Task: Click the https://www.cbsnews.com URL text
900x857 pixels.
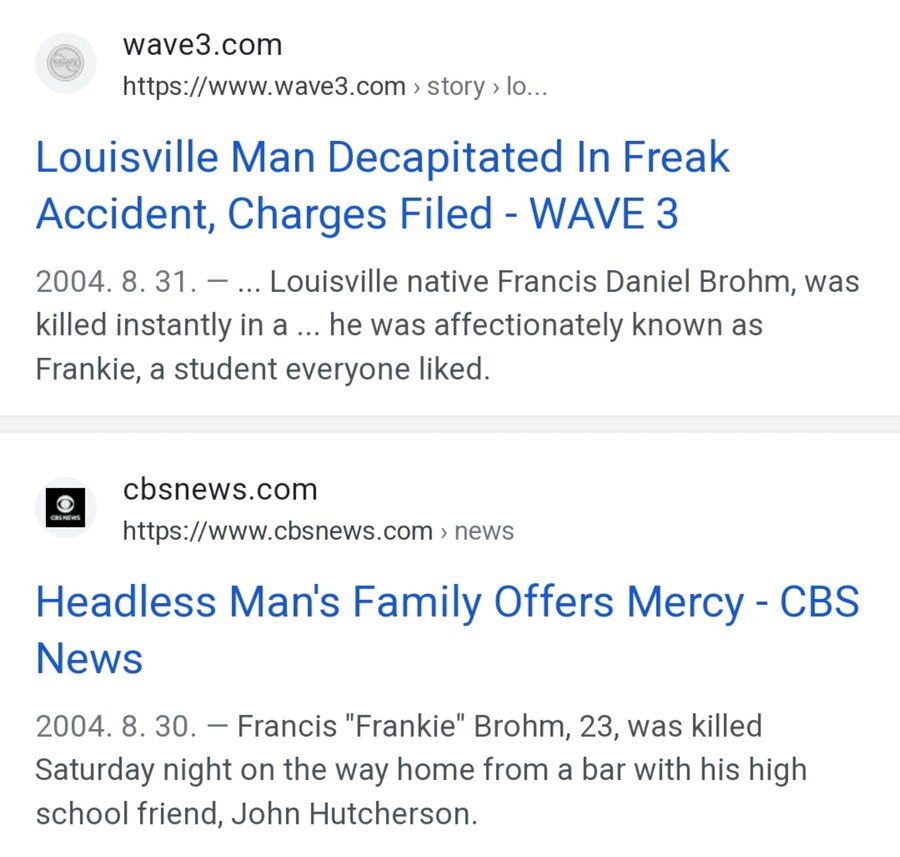Action: point(278,531)
